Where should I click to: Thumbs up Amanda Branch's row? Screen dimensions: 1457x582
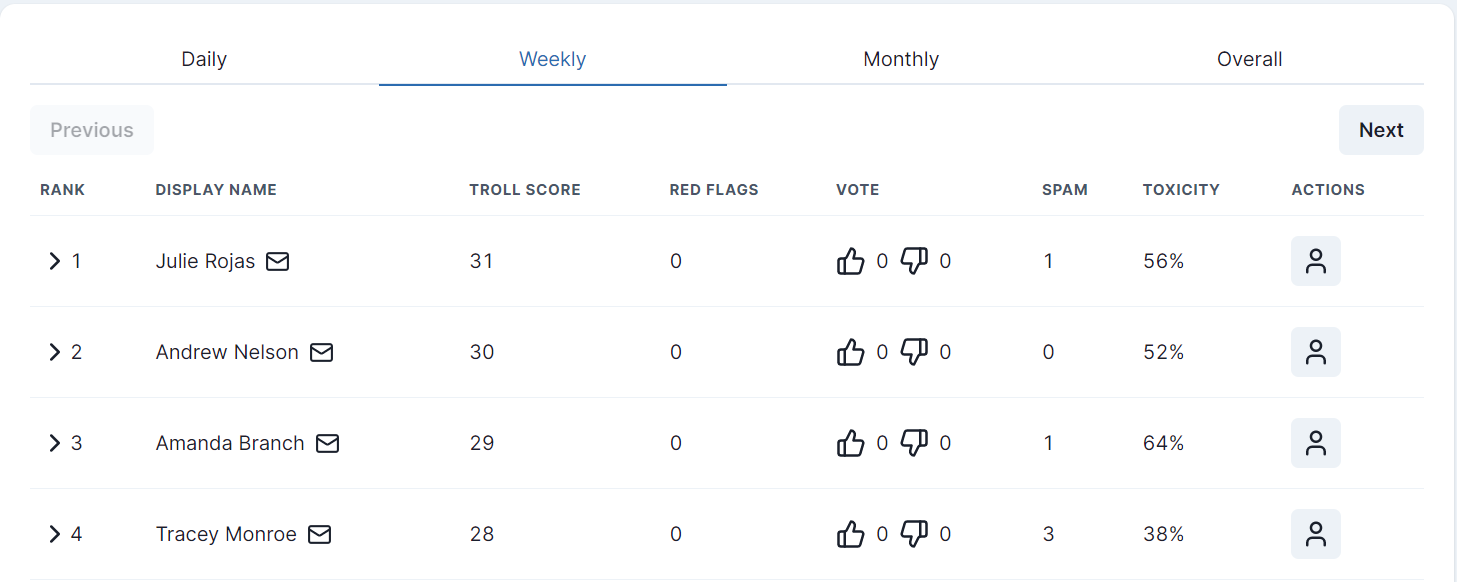(850, 443)
